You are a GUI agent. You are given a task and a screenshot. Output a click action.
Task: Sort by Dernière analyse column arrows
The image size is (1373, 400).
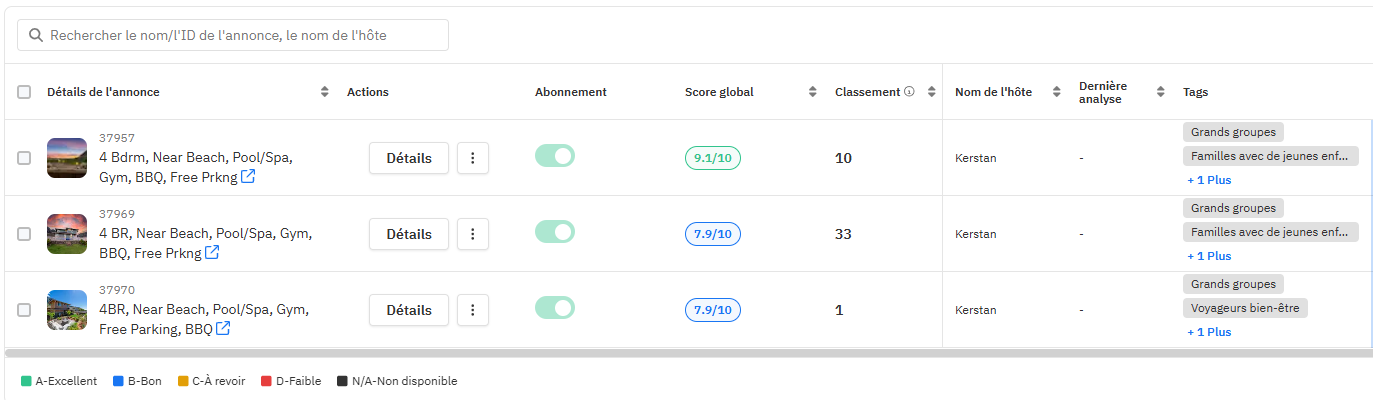1161,92
